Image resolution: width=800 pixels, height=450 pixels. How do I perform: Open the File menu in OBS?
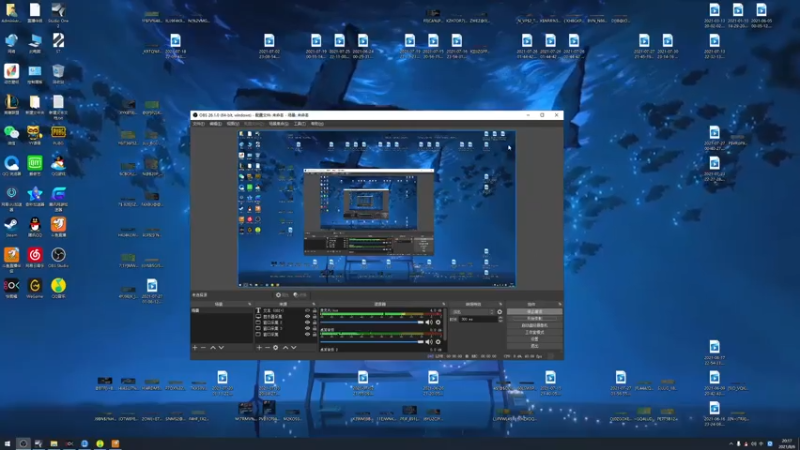[198, 123]
